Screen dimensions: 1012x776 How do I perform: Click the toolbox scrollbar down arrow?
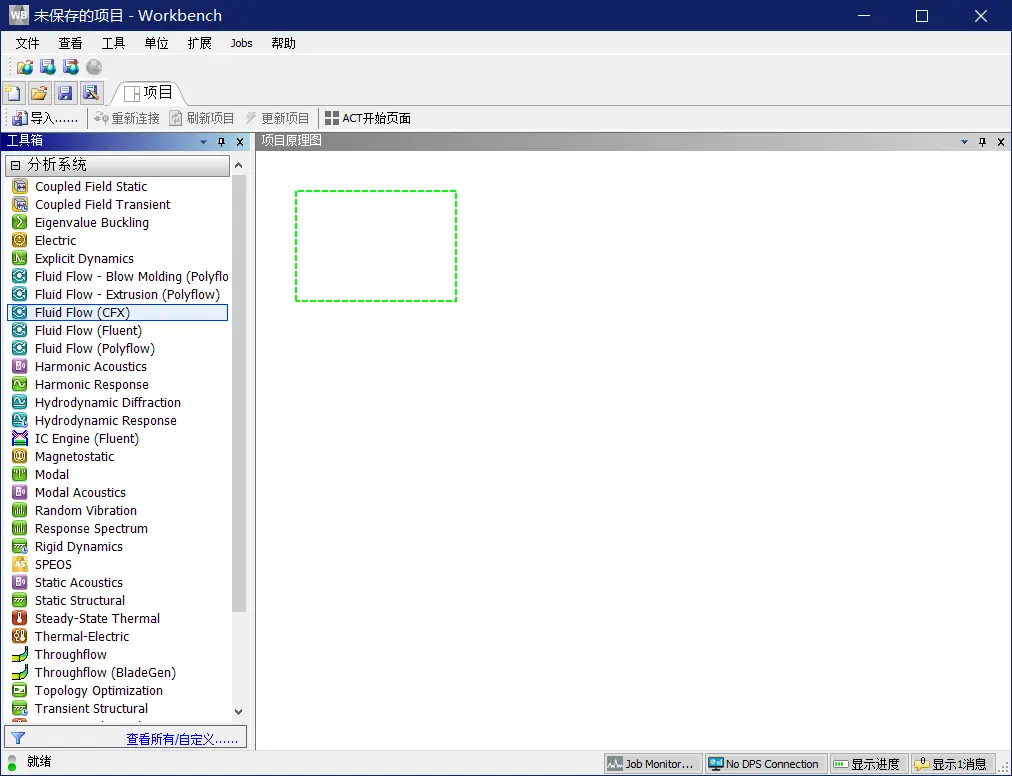click(239, 711)
